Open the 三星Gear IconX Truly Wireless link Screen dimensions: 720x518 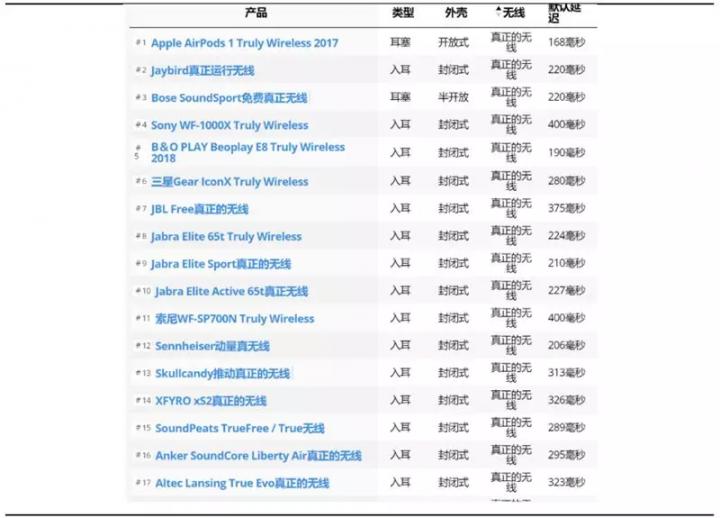pos(230,181)
